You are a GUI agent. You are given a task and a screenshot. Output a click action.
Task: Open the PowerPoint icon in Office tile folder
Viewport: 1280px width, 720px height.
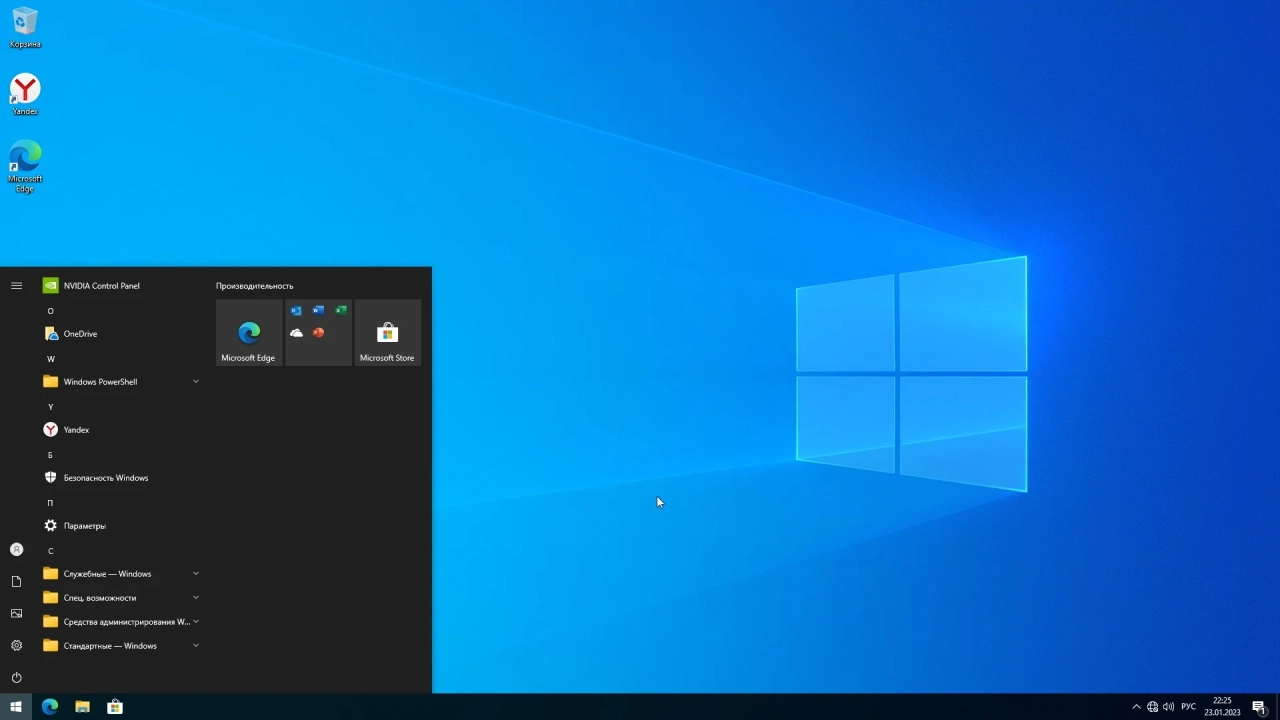point(318,333)
